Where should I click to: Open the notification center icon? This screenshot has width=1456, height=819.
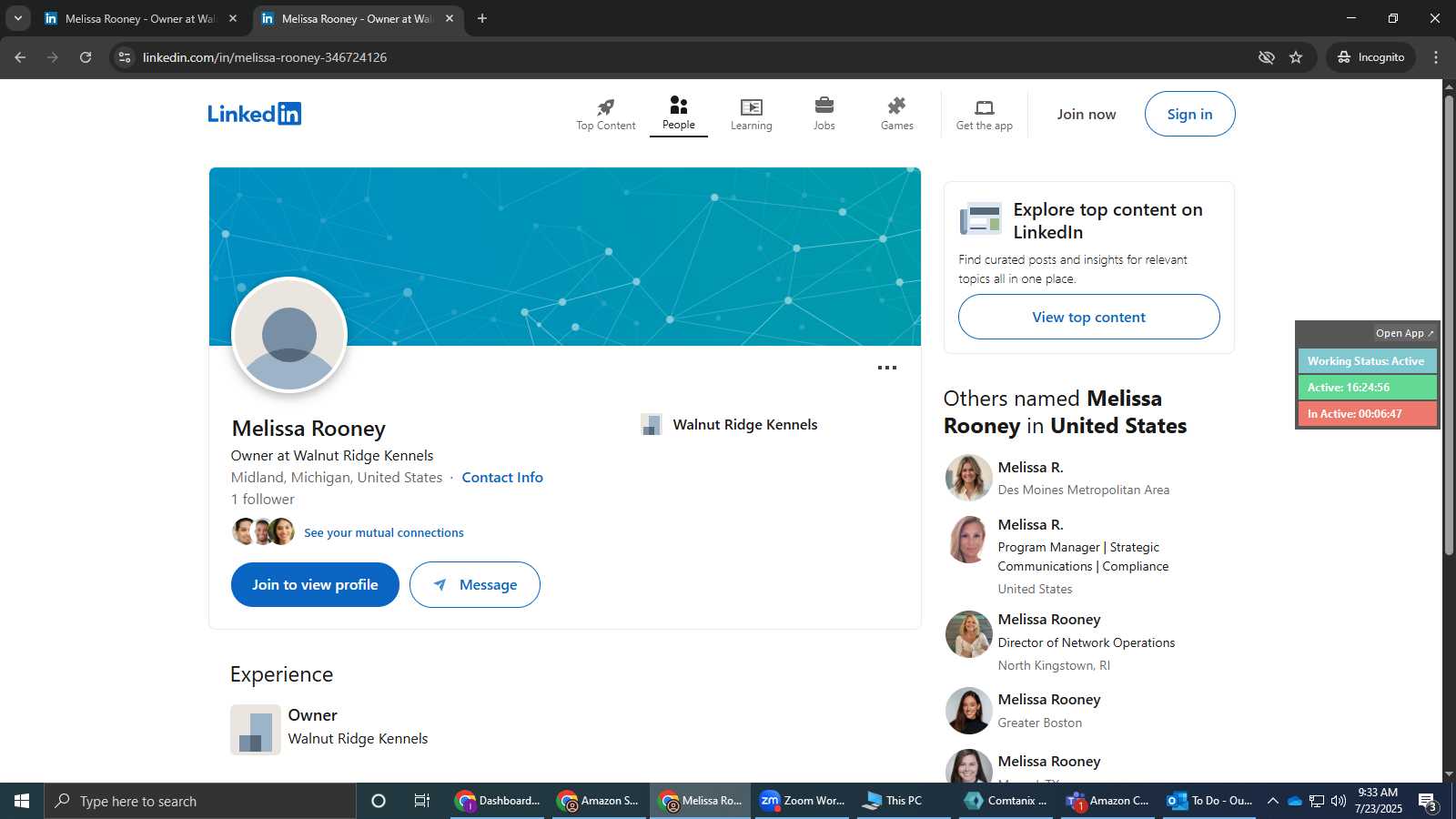[1427, 802]
